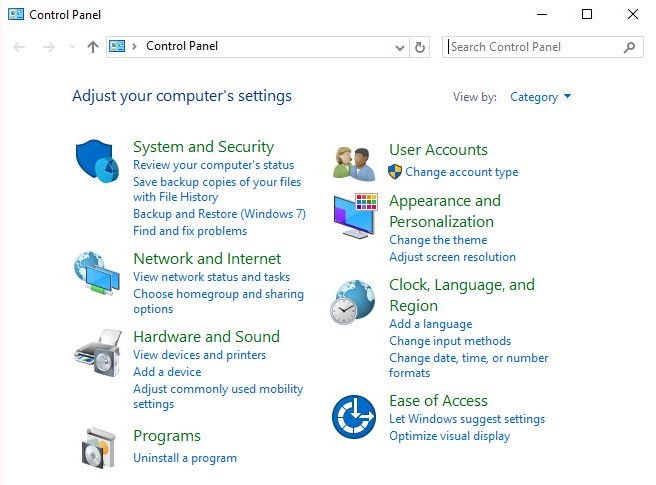Open Clock, Language, and Region heading
Viewport: 656px width, 485px height.
[462, 295]
